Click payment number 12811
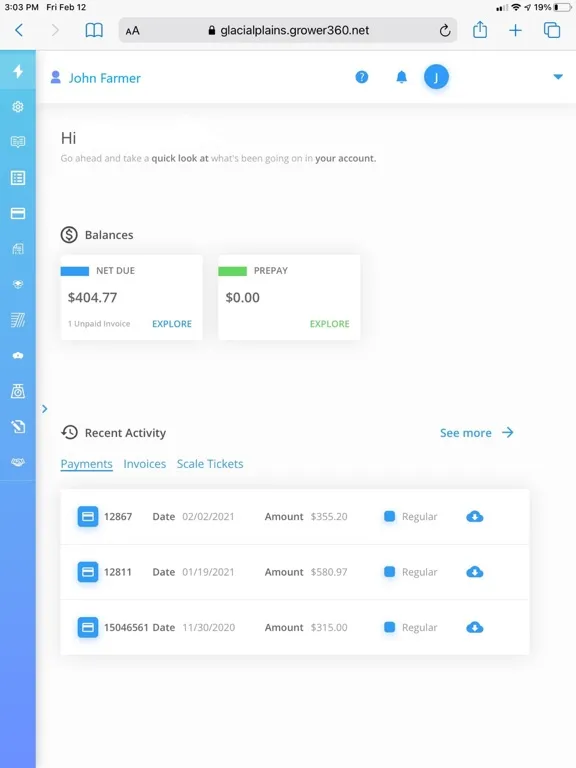This screenshot has width=576, height=768. click(118, 572)
